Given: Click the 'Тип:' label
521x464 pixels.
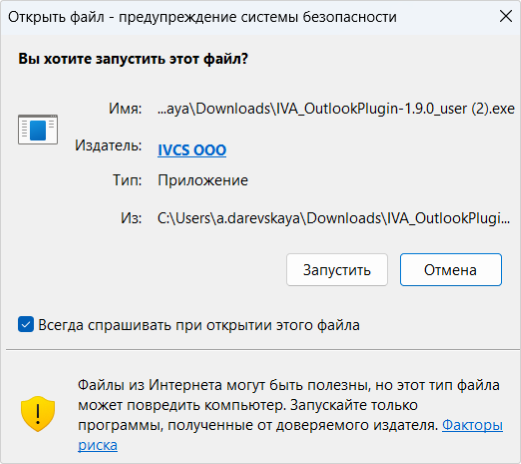Looking at the screenshot, I should coord(127,180).
